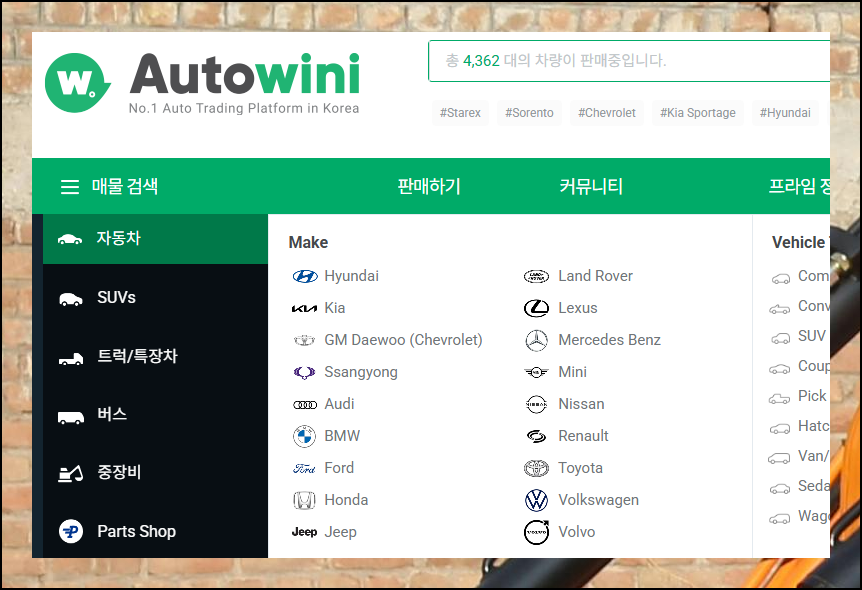Click the Jeep brand logo
Screen dimensions: 862x590
305,532
